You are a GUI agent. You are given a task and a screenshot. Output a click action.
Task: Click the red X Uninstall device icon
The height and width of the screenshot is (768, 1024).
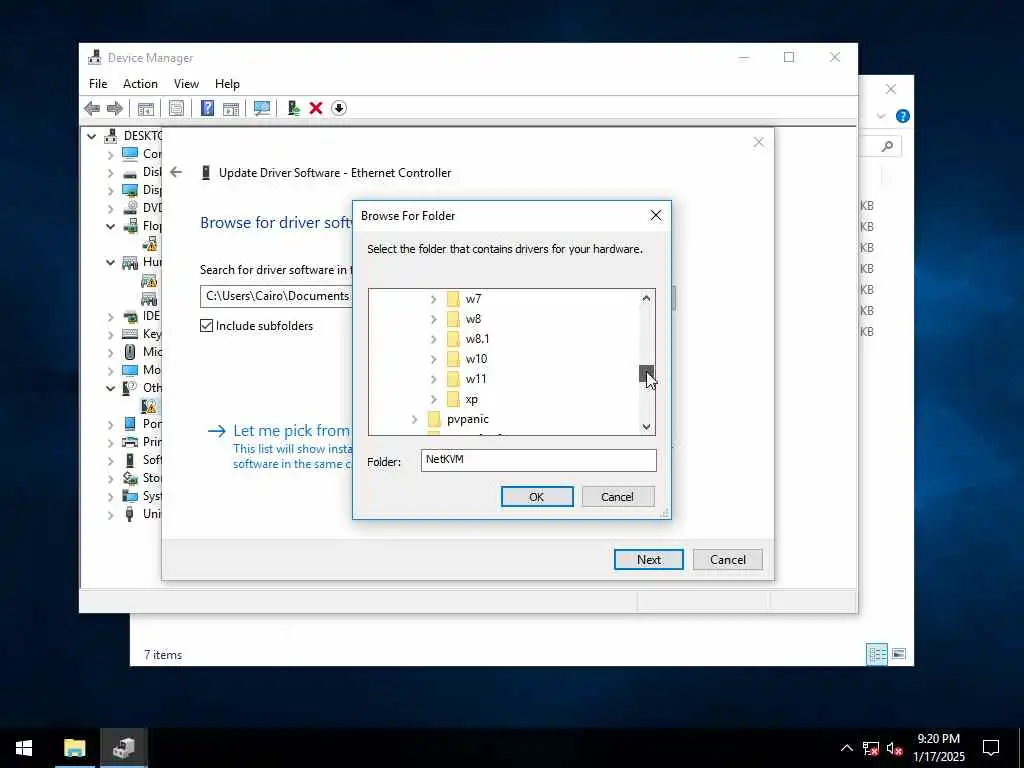click(316, 108)
